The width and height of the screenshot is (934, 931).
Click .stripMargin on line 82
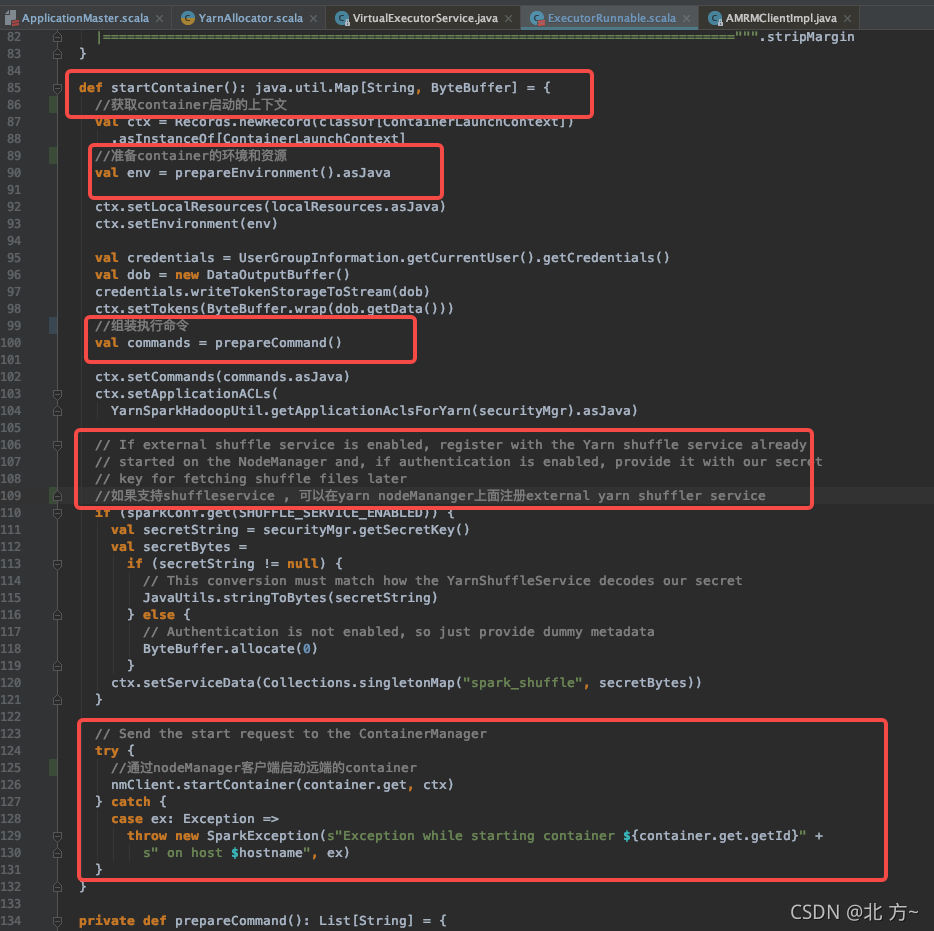(x=807, y=37)
